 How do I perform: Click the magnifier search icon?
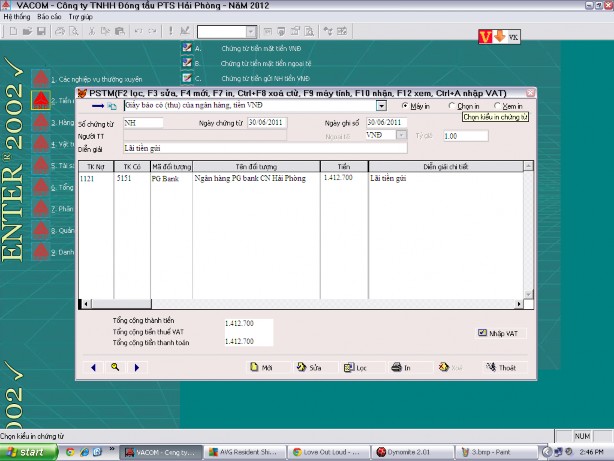pos(115,367)
